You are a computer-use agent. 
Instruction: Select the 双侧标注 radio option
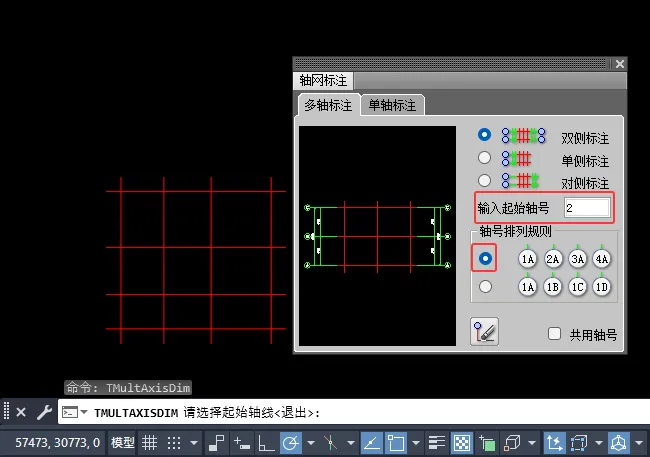point(484,135)
